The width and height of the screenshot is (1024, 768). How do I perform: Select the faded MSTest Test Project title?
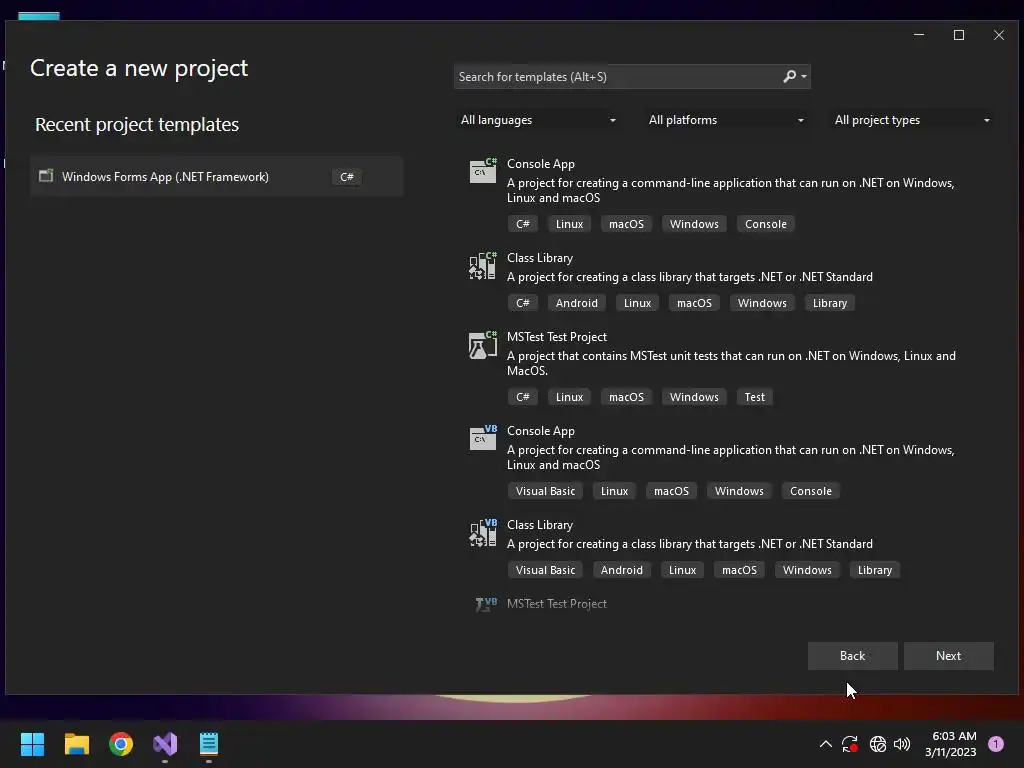pos(557,604)
